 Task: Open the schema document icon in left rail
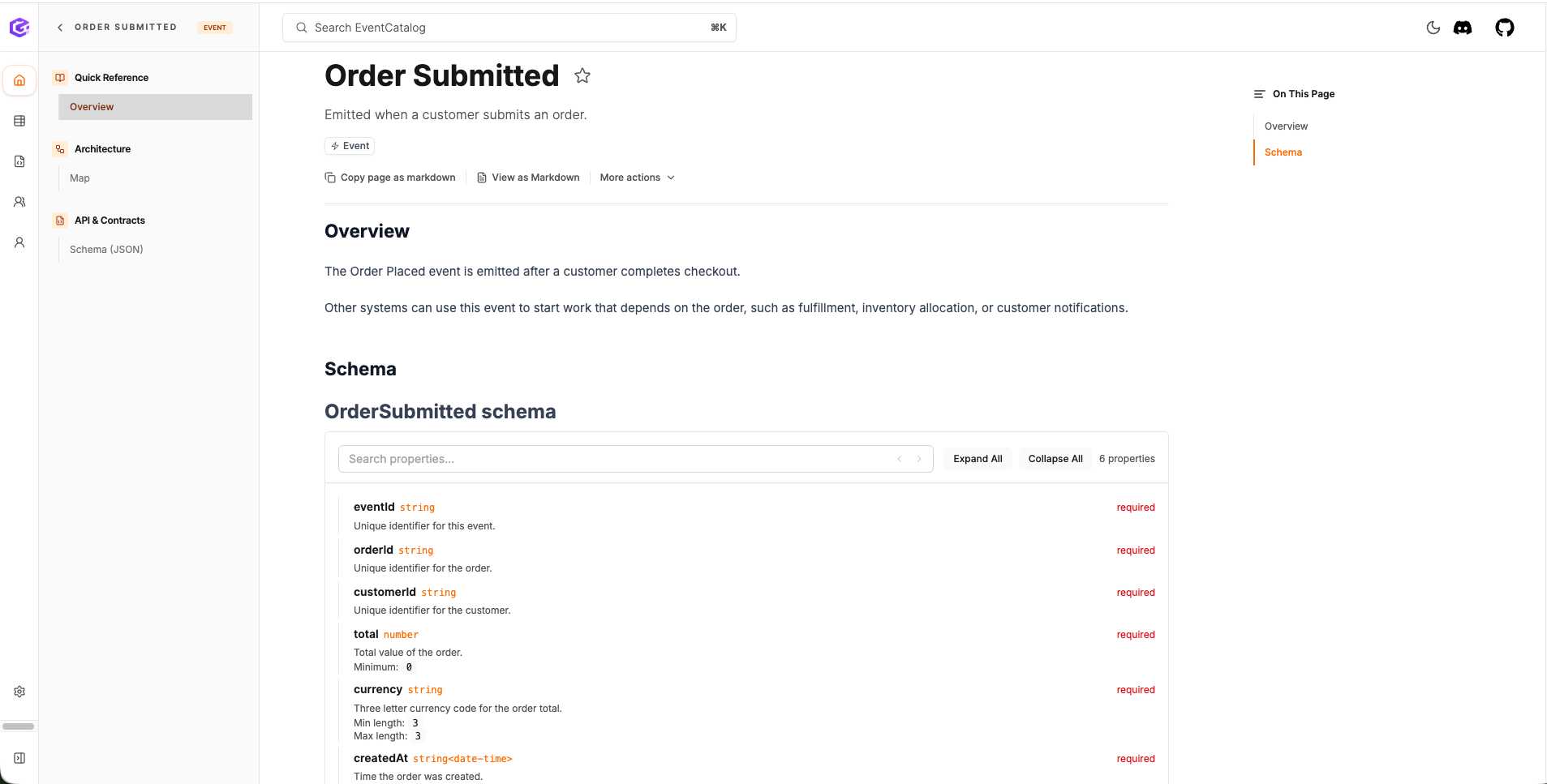click(19, 161)
